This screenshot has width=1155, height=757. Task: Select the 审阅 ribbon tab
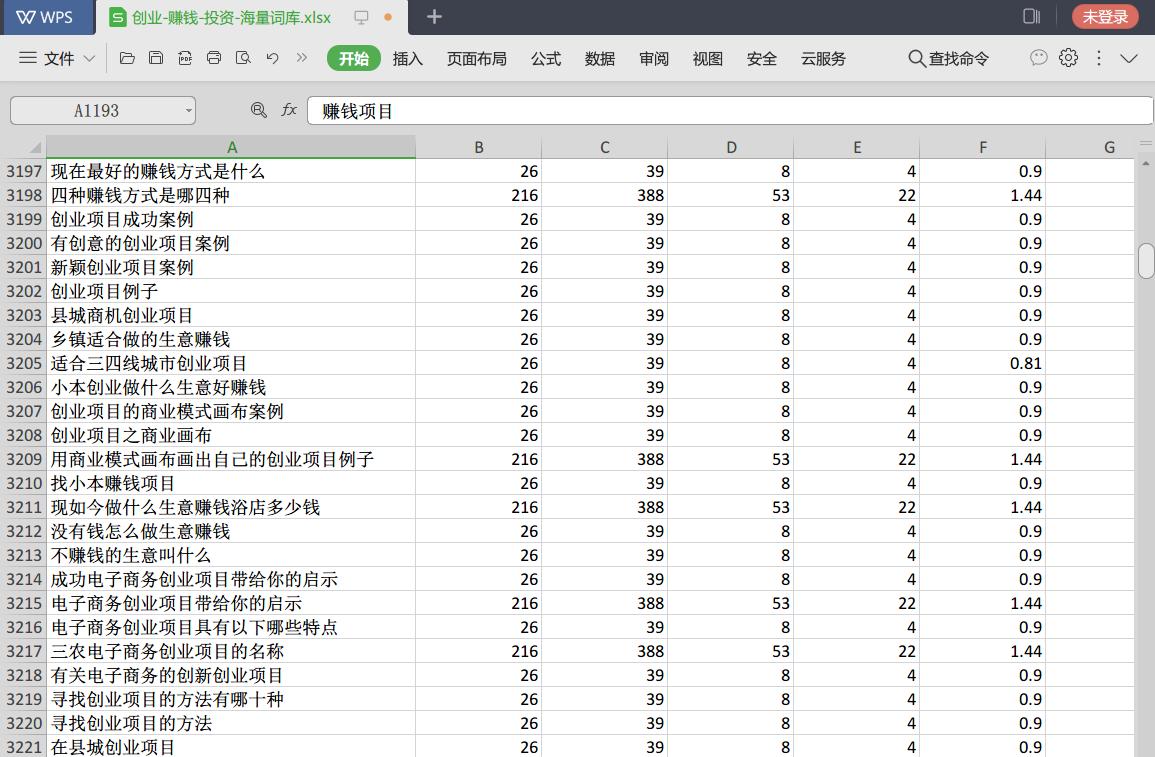pos(653,58)
